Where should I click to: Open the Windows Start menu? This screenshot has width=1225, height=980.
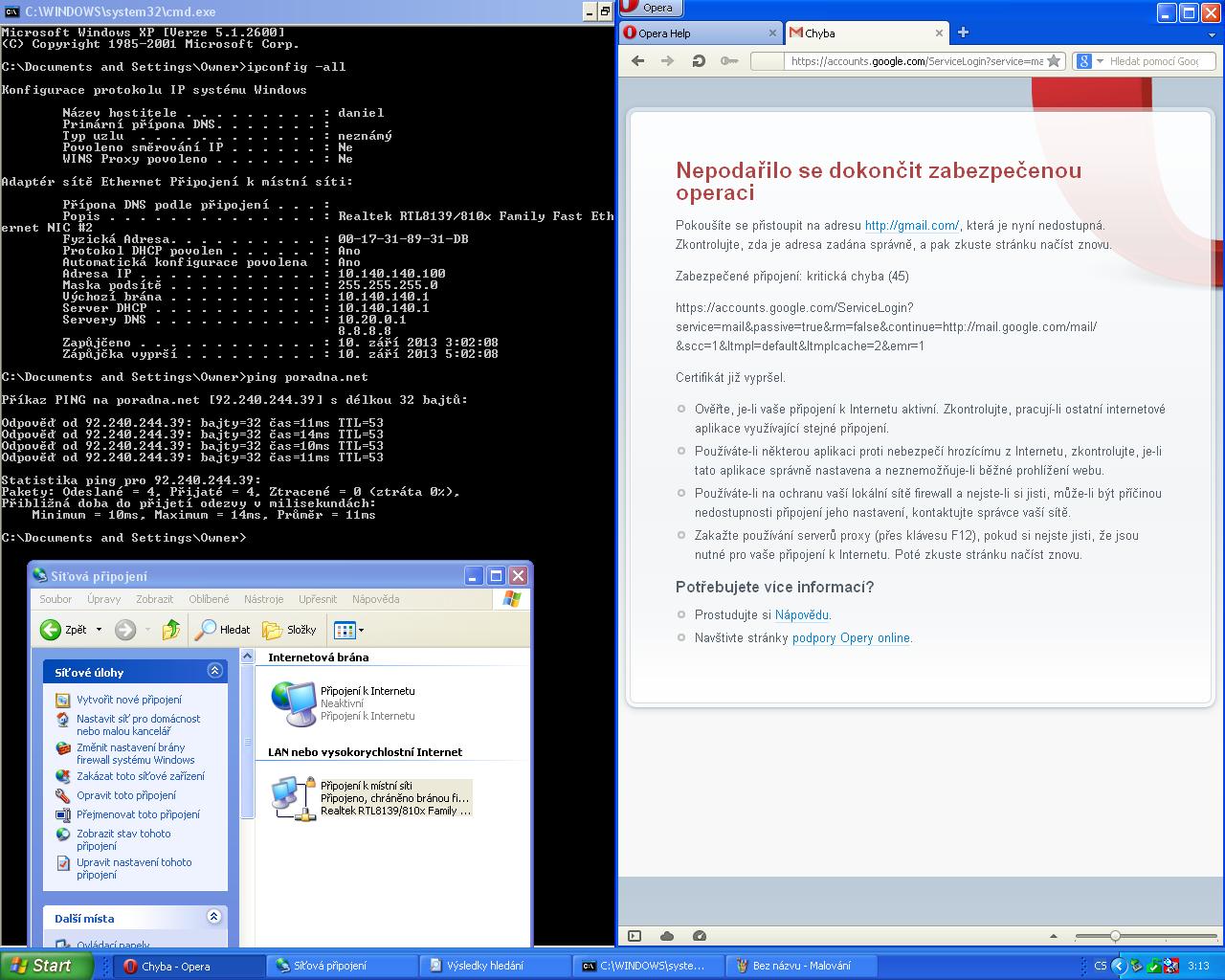pyautogui.click(x=46, y=966)
